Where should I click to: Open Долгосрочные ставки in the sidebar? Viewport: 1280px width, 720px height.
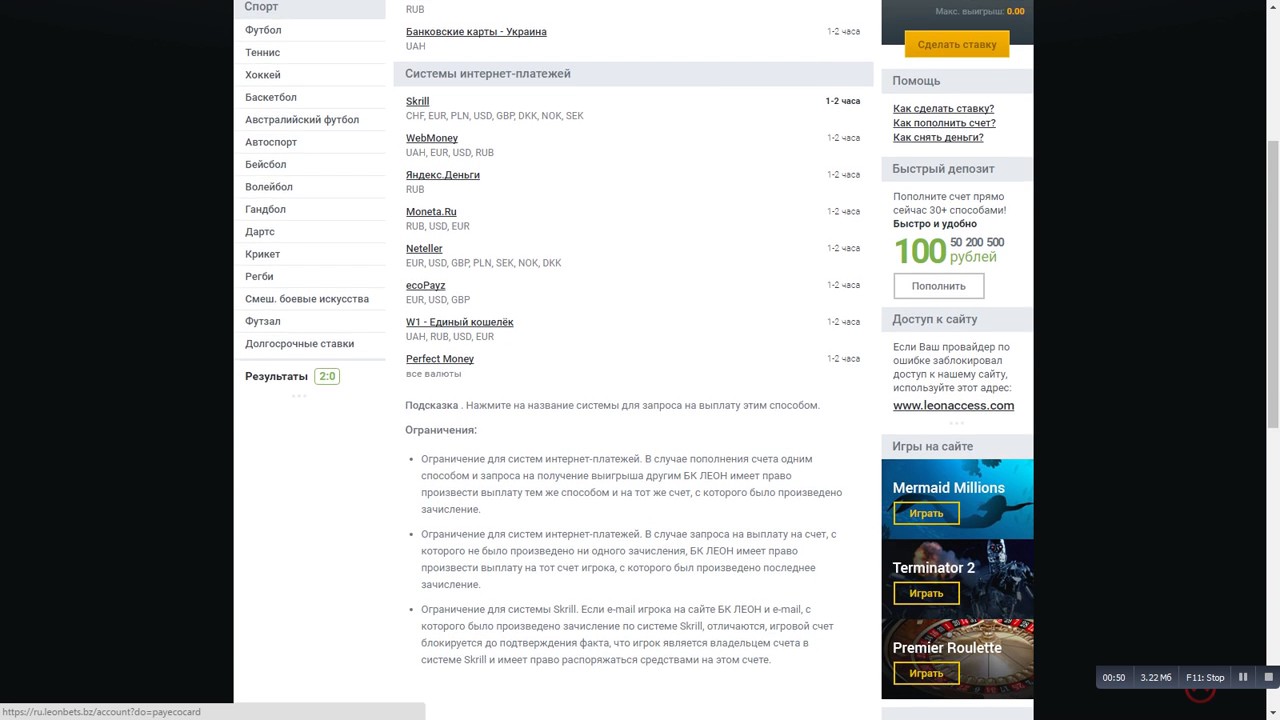click(x=299, y=344)
